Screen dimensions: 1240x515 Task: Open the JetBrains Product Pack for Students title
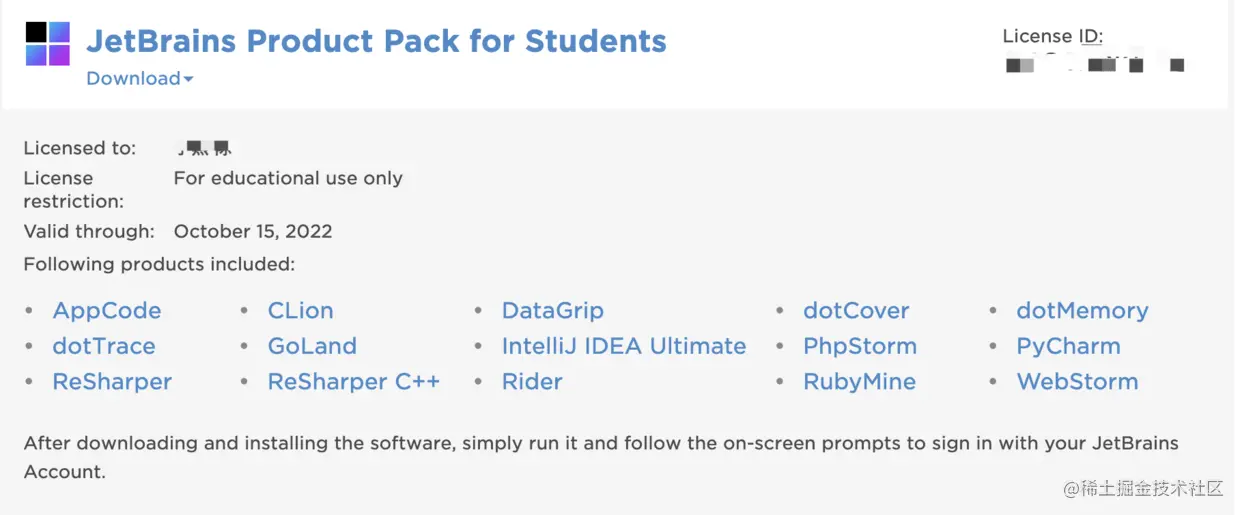tap(376, 41)
